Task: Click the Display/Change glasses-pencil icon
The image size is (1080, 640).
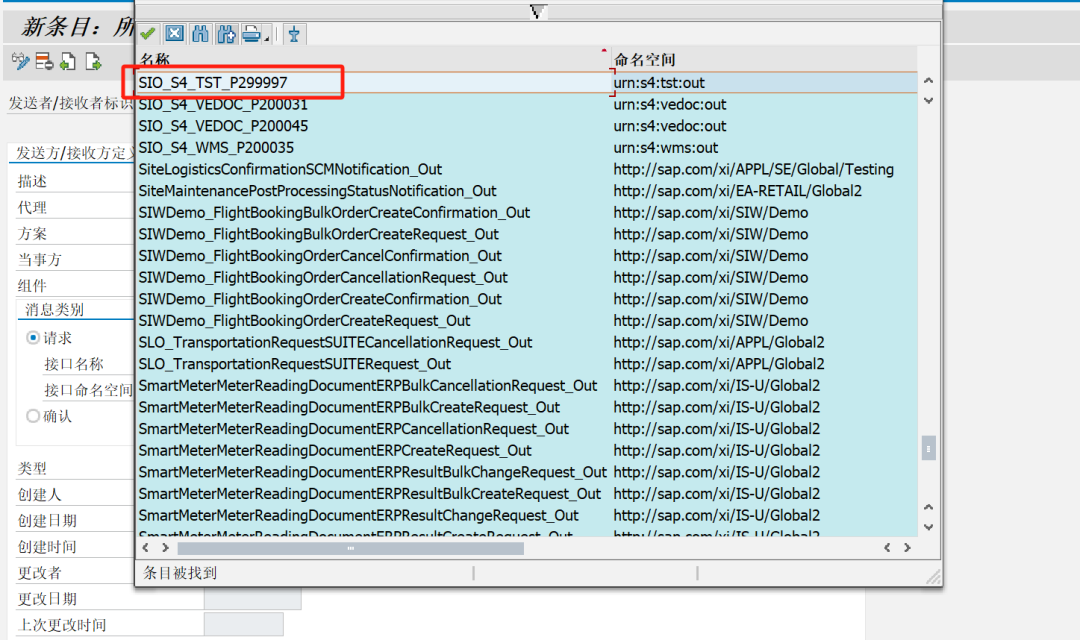Action: [x=20, y=61]
